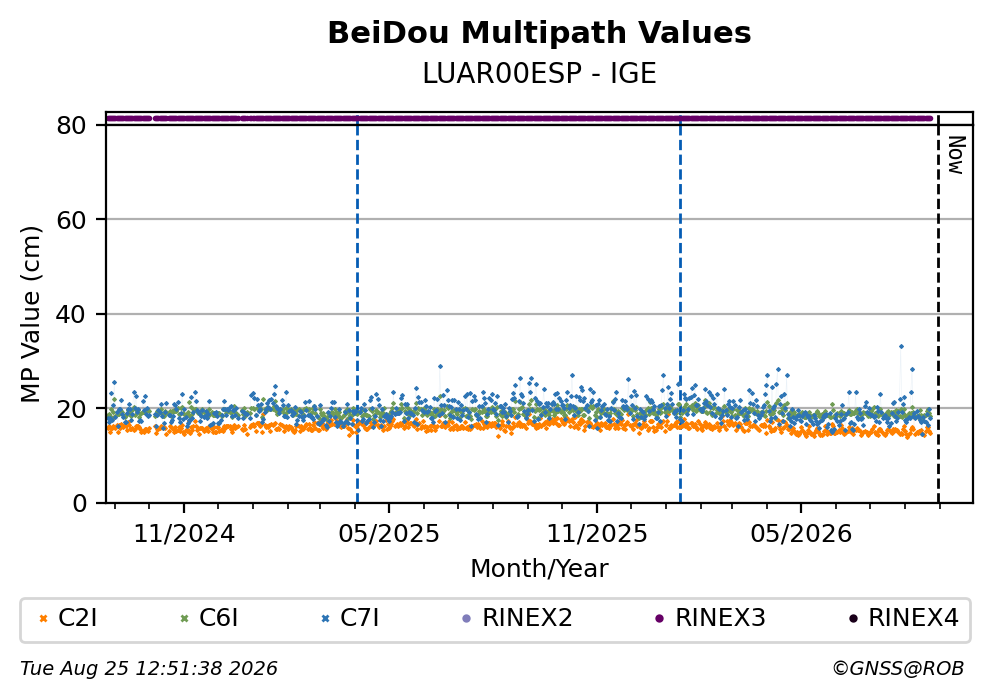Click the LUAR00ESP - IGE subtitle
The height and width of the screenshot is (699, 993).
click(539, 73)
